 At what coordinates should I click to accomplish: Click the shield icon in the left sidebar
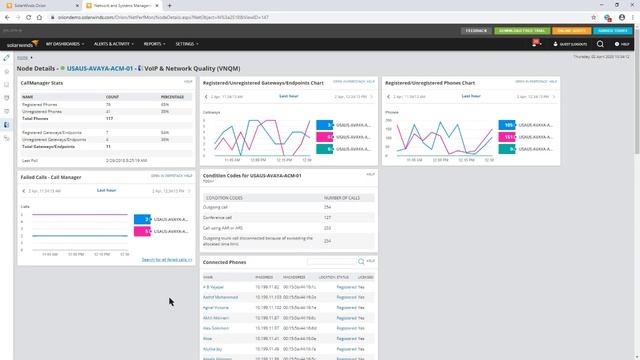point(7,98)
